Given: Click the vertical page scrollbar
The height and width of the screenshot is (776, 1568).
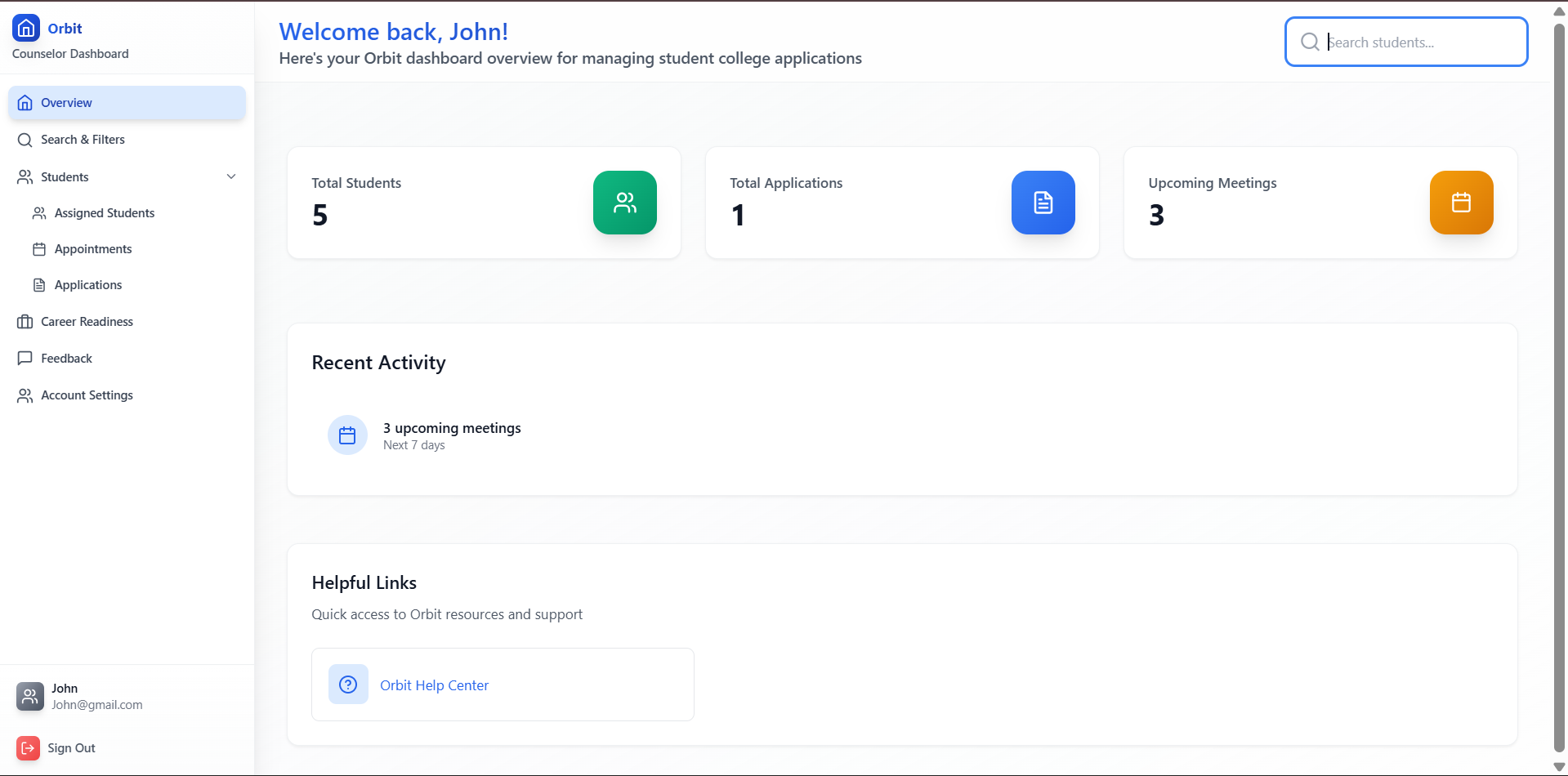Looking at the screenshot, I should [x=1559, y=387].
